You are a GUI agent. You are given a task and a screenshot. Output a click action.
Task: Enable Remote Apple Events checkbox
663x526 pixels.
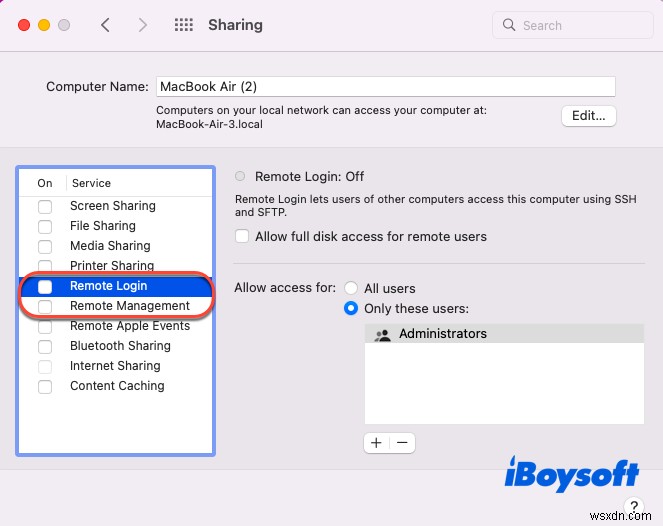click(45, 327)
